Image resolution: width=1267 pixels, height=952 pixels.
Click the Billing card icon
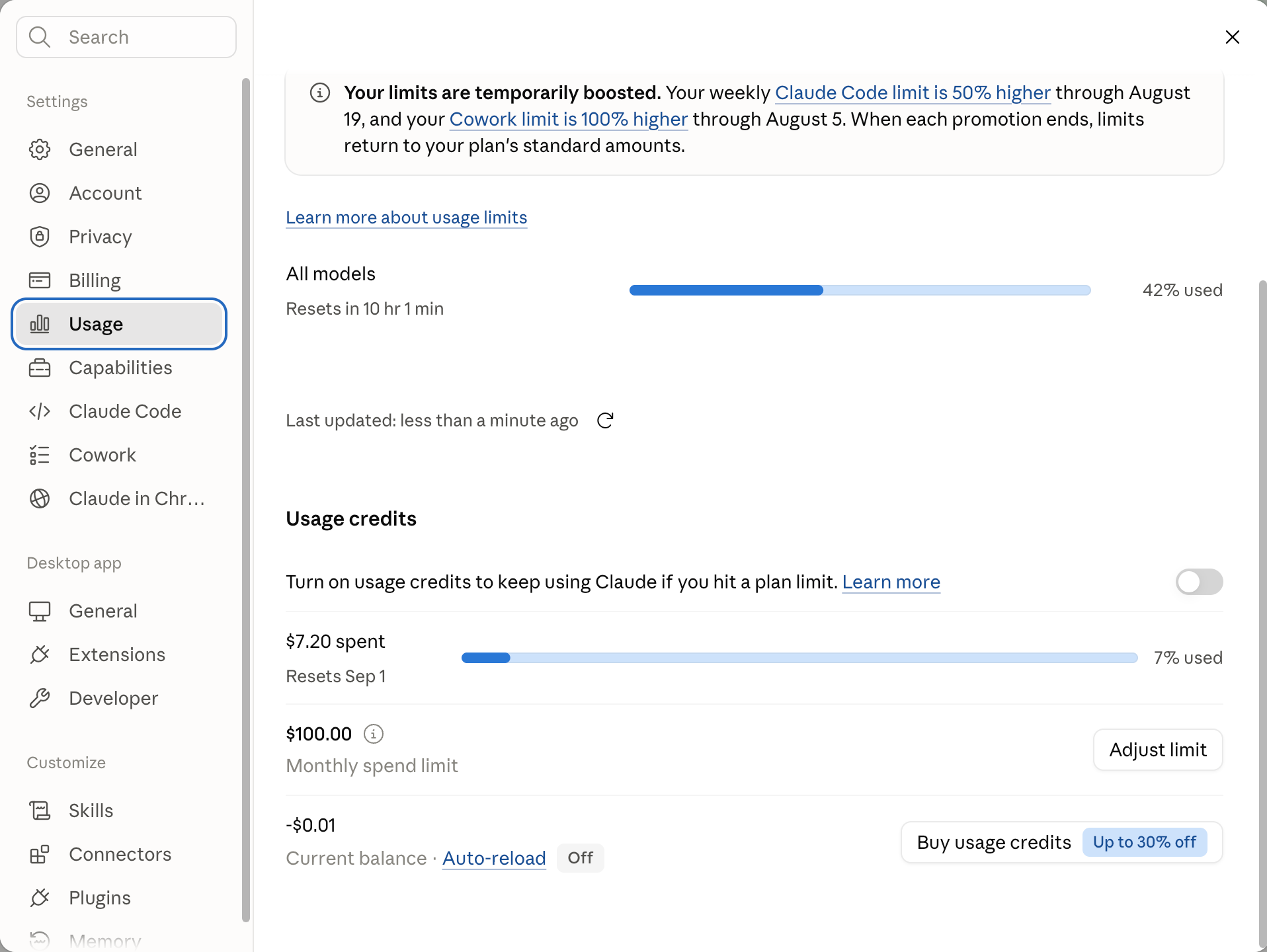click(40, 280)
